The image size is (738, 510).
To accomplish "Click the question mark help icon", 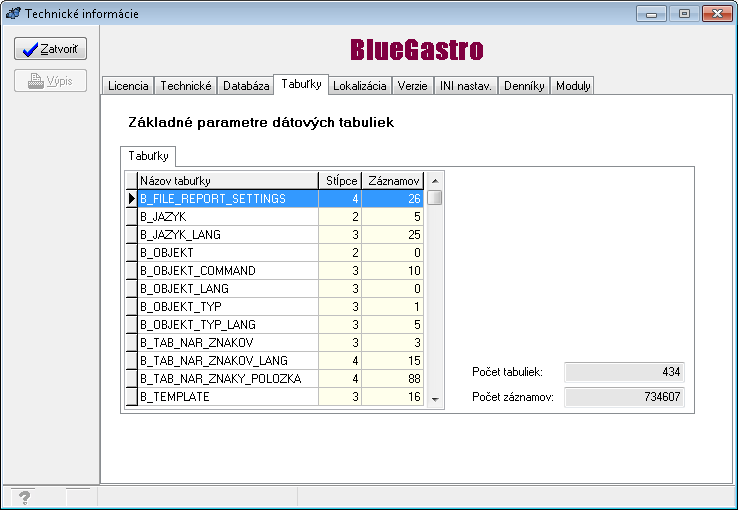I will [x=24, y=497].
